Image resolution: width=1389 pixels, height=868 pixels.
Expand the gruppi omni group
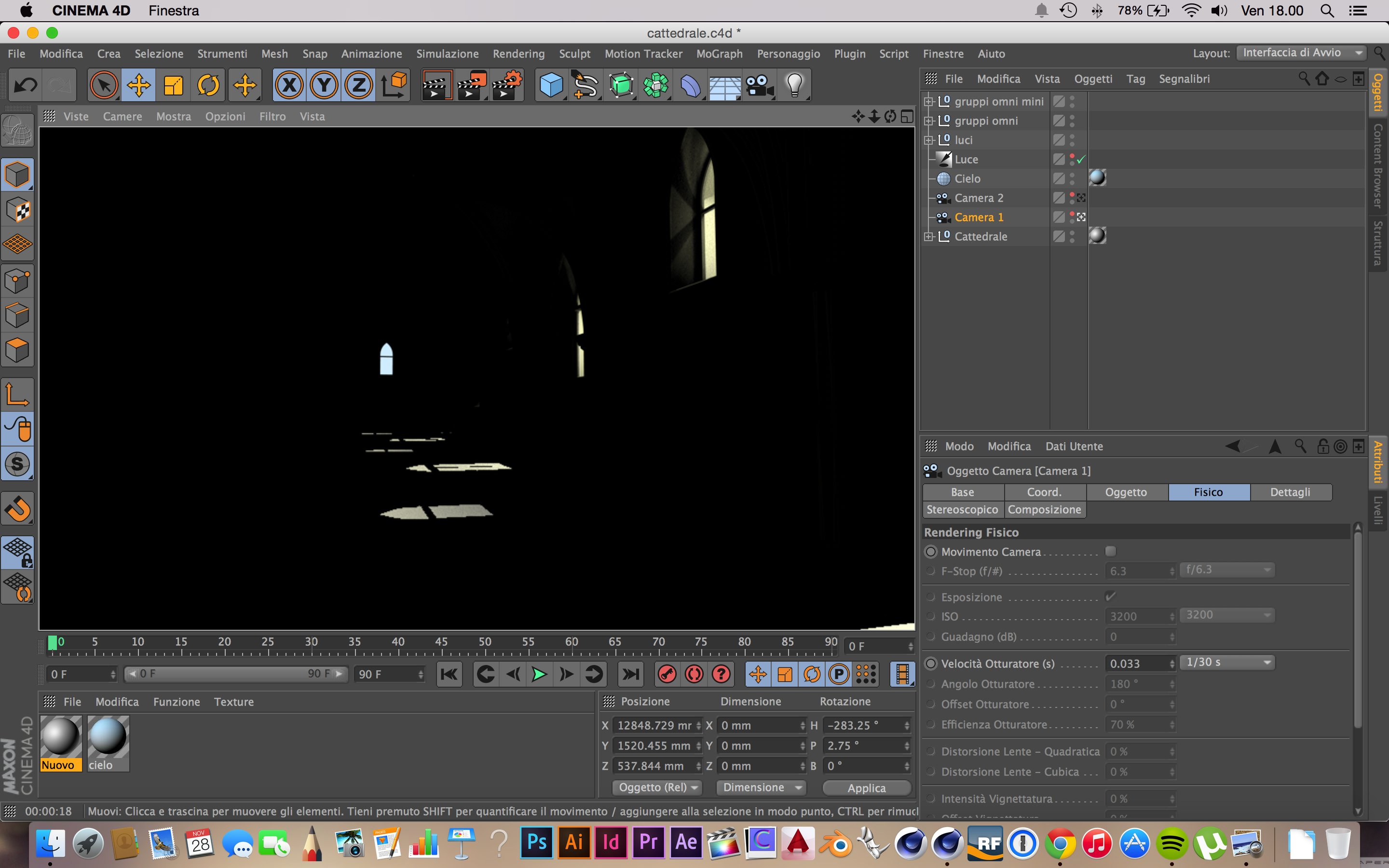[928, 121]
